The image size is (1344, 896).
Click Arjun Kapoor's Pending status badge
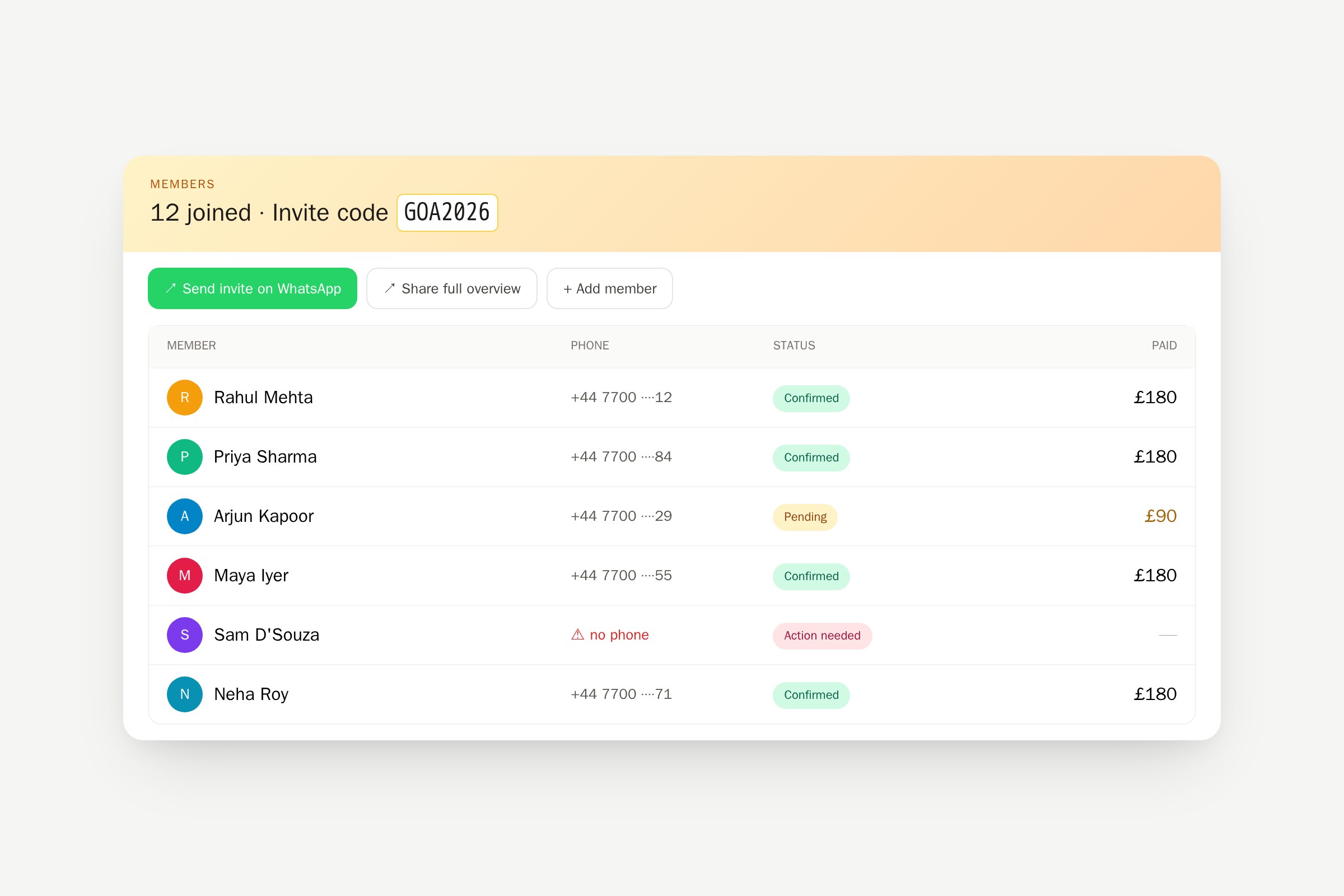(805, 517)
